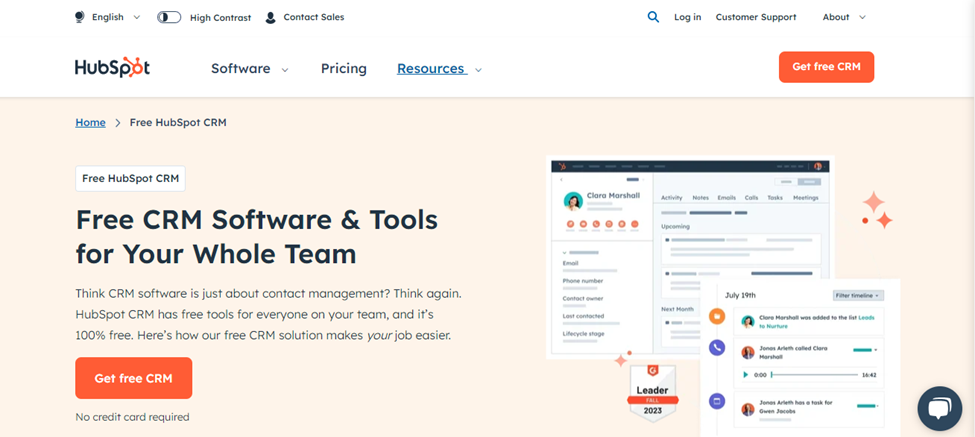Image resolution: width=975 pixels, height=437 pixels.
Task: Click the search magnifier icon
Action: [653, 17]
